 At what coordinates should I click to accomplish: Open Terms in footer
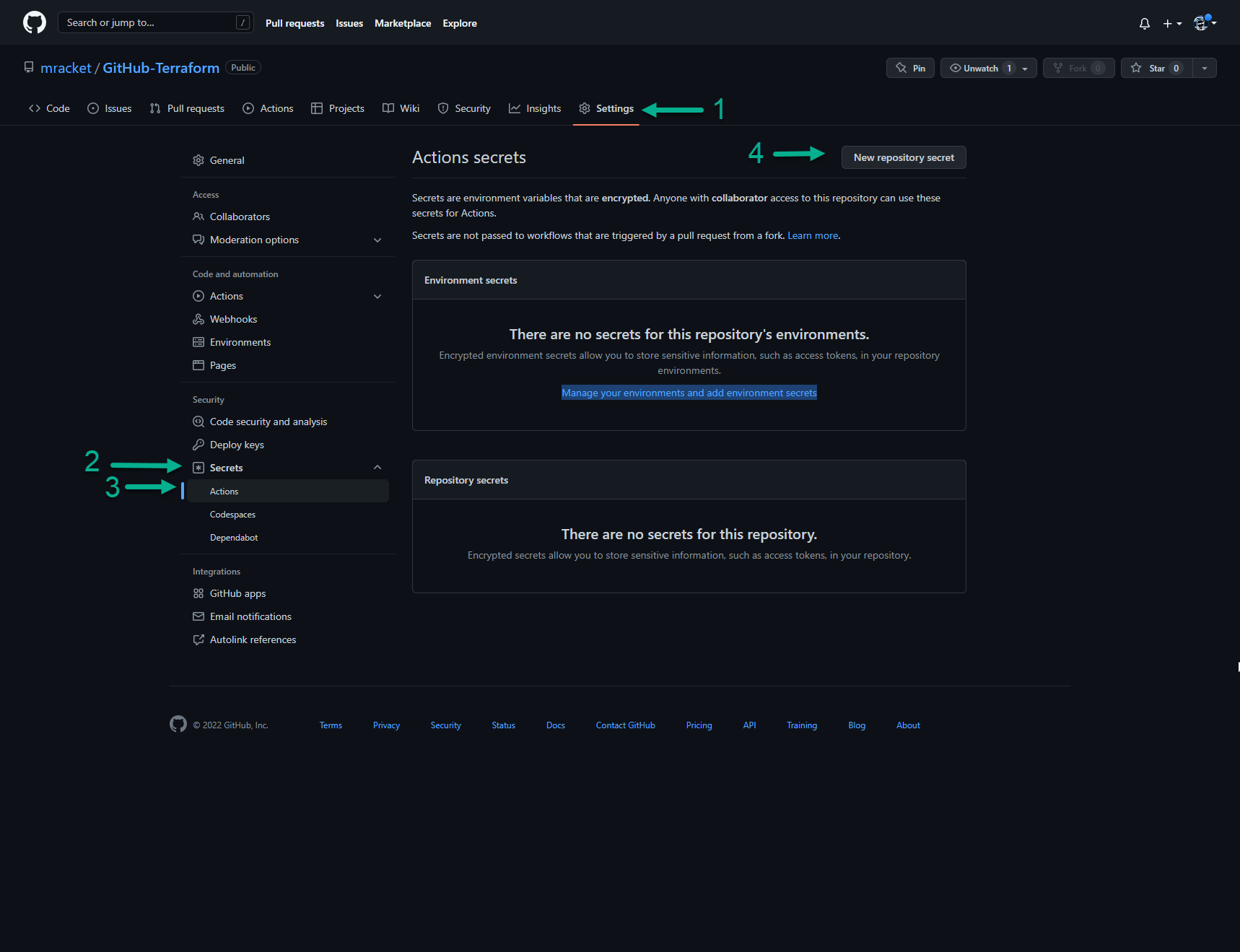point(331,725)
